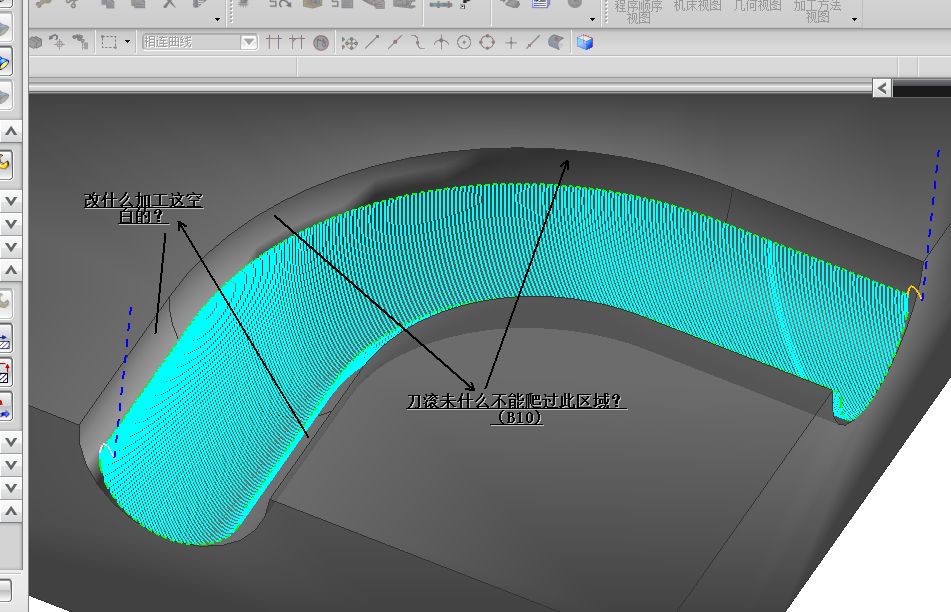
Task: Click the black field beside collapse arrow
Action: [x=922, y=89]
